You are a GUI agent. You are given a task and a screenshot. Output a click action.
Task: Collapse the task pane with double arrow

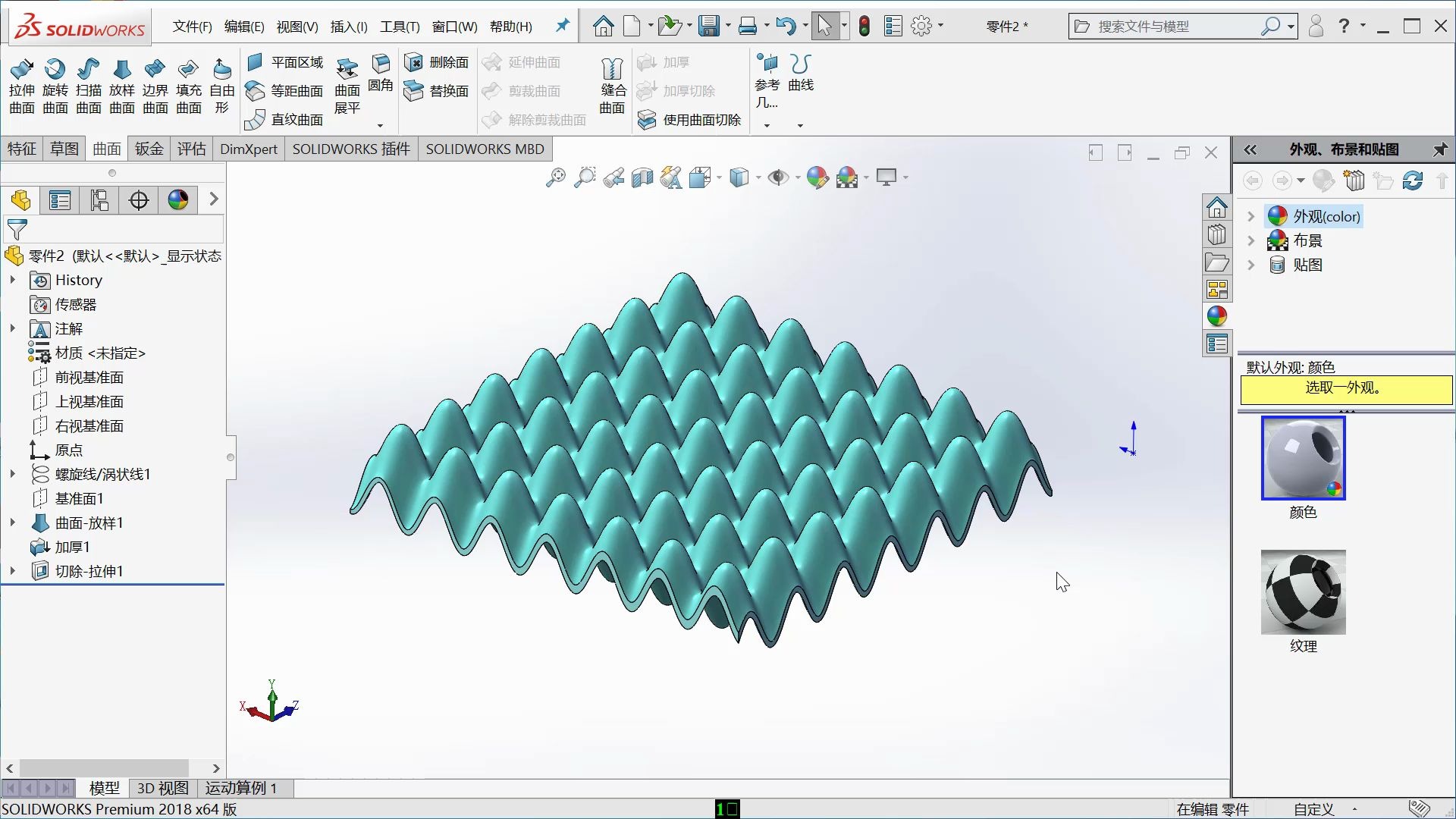(x=1250, y=150)
